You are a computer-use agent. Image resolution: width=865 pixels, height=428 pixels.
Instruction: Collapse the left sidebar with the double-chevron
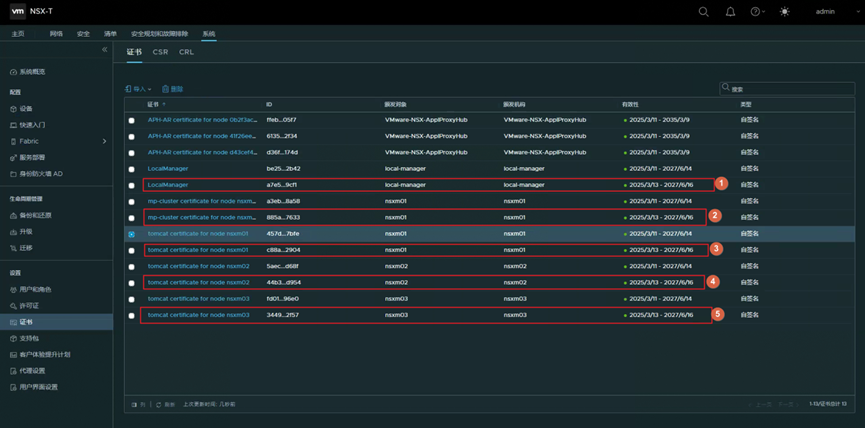click(x=104, y=50)
